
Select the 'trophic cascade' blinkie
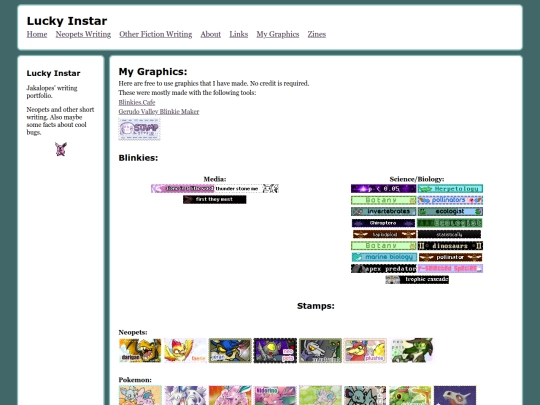[417, 279]
